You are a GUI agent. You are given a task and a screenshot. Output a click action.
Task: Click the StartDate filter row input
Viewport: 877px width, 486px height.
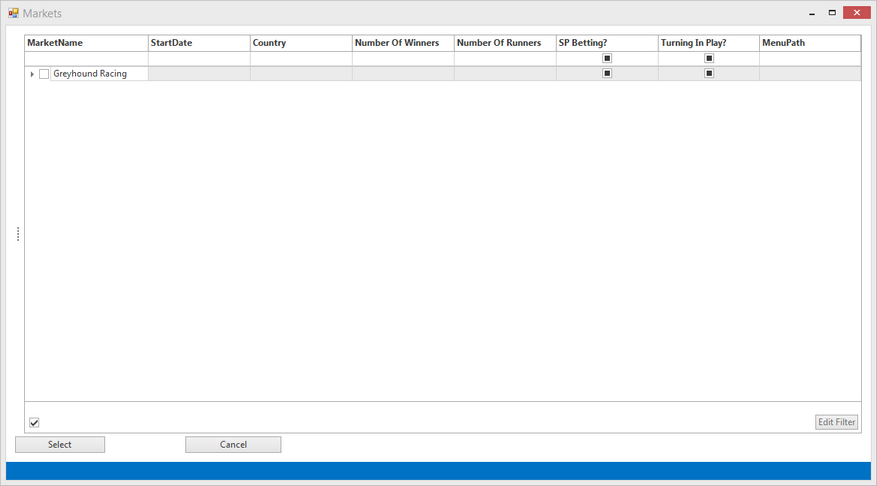coord(199,58)
